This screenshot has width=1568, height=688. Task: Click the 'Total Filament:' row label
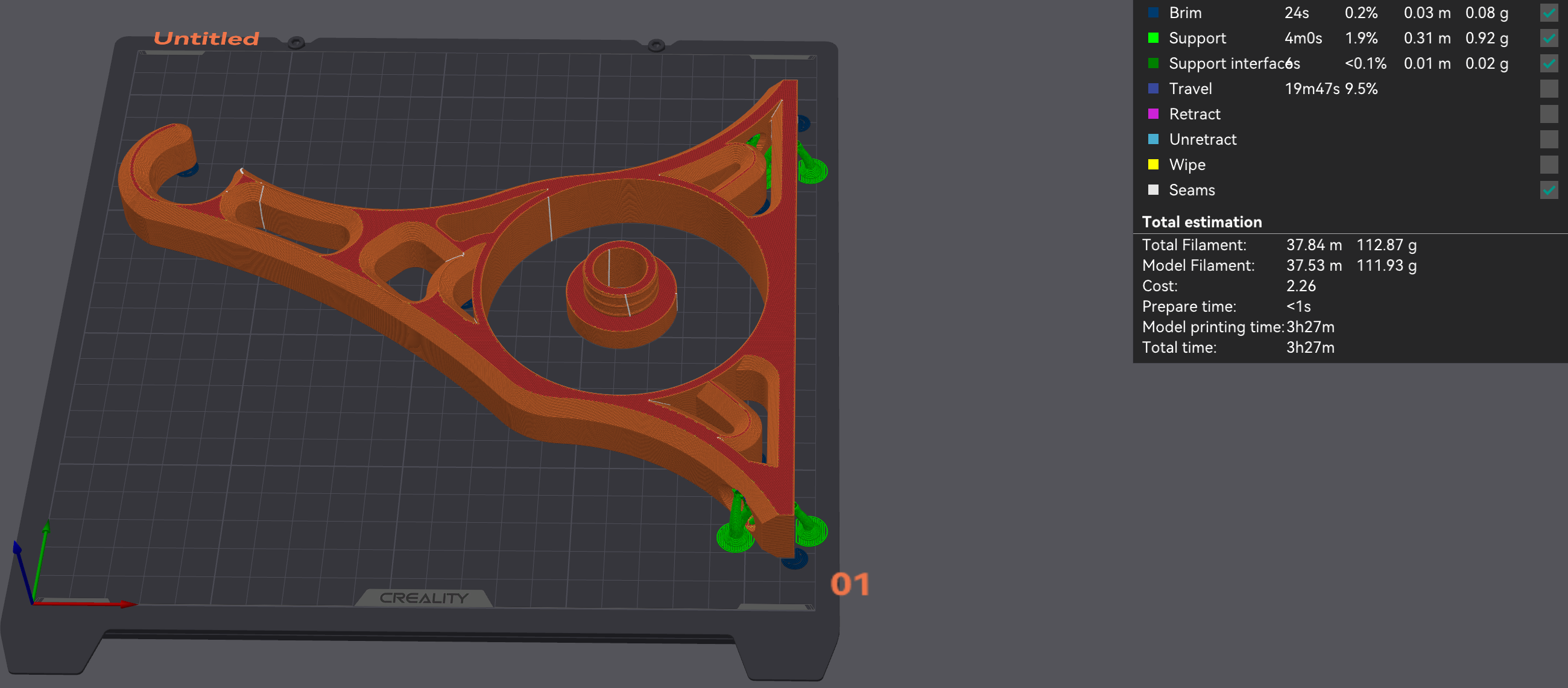[x=1193, y=245]
